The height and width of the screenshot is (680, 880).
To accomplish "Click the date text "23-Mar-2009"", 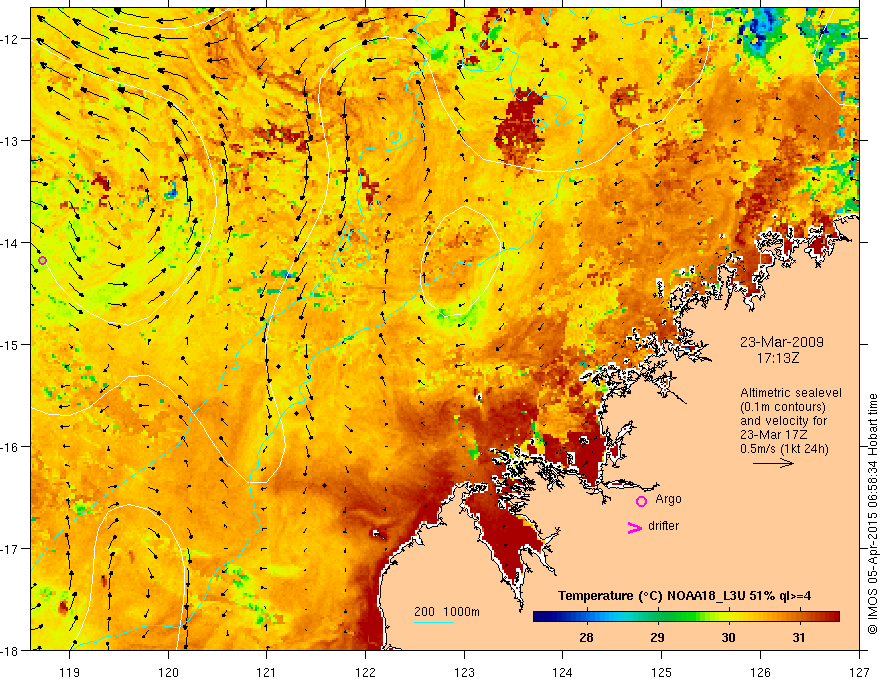I will (x=781, y=342).
